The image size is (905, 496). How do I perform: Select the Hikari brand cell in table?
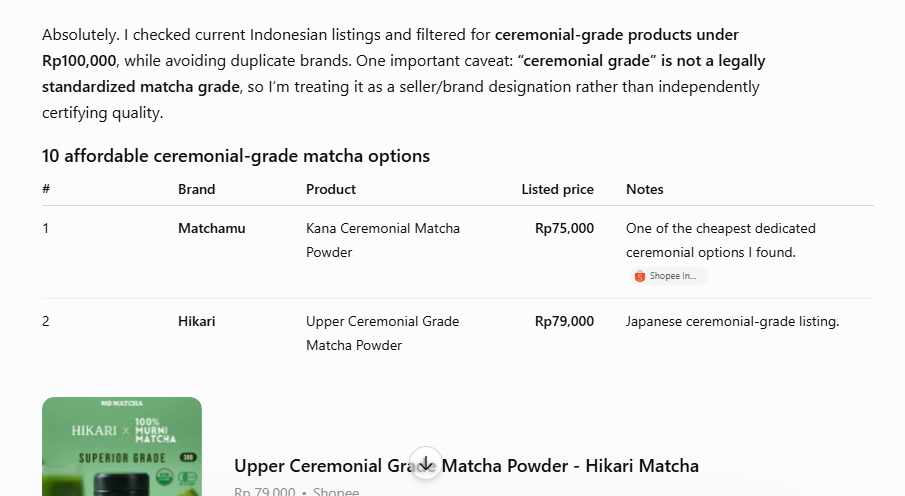point(196,321)
